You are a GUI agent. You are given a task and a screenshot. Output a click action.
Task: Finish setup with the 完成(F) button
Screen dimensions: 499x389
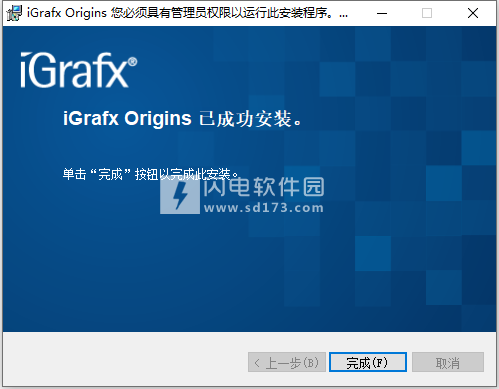(368, 362)
